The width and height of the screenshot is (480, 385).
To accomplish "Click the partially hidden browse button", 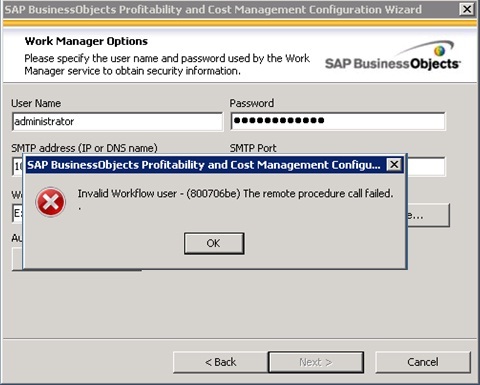I will point(429,215).
